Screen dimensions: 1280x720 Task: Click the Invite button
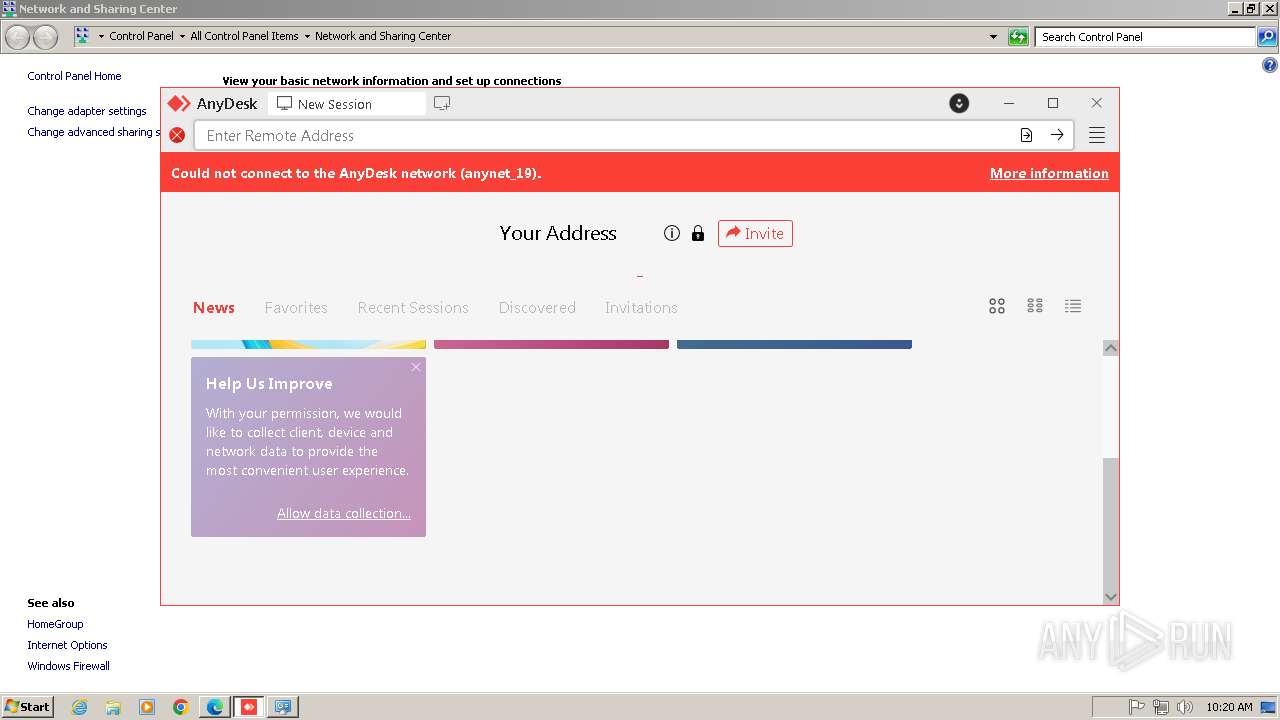(755, 233)
